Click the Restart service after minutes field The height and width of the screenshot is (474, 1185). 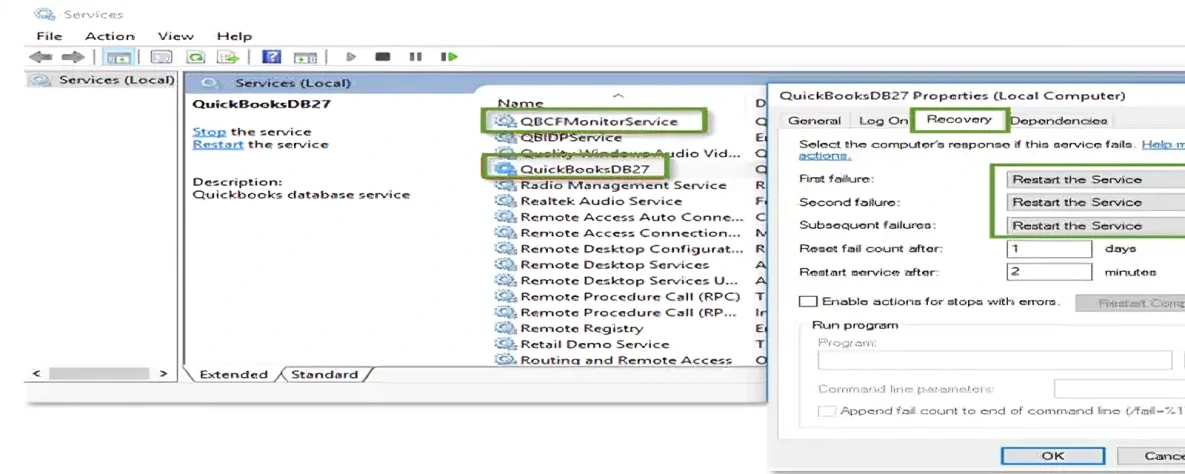tap(1049, 272)
